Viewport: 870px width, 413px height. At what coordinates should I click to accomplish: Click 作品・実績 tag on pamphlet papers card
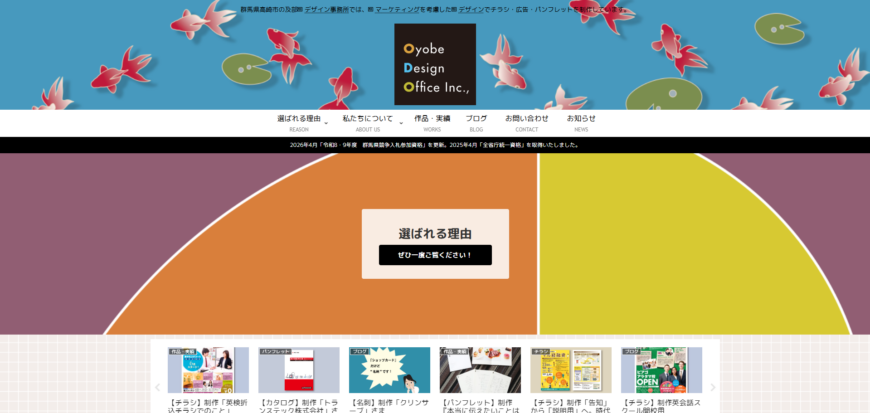click(x=454, y=351)
